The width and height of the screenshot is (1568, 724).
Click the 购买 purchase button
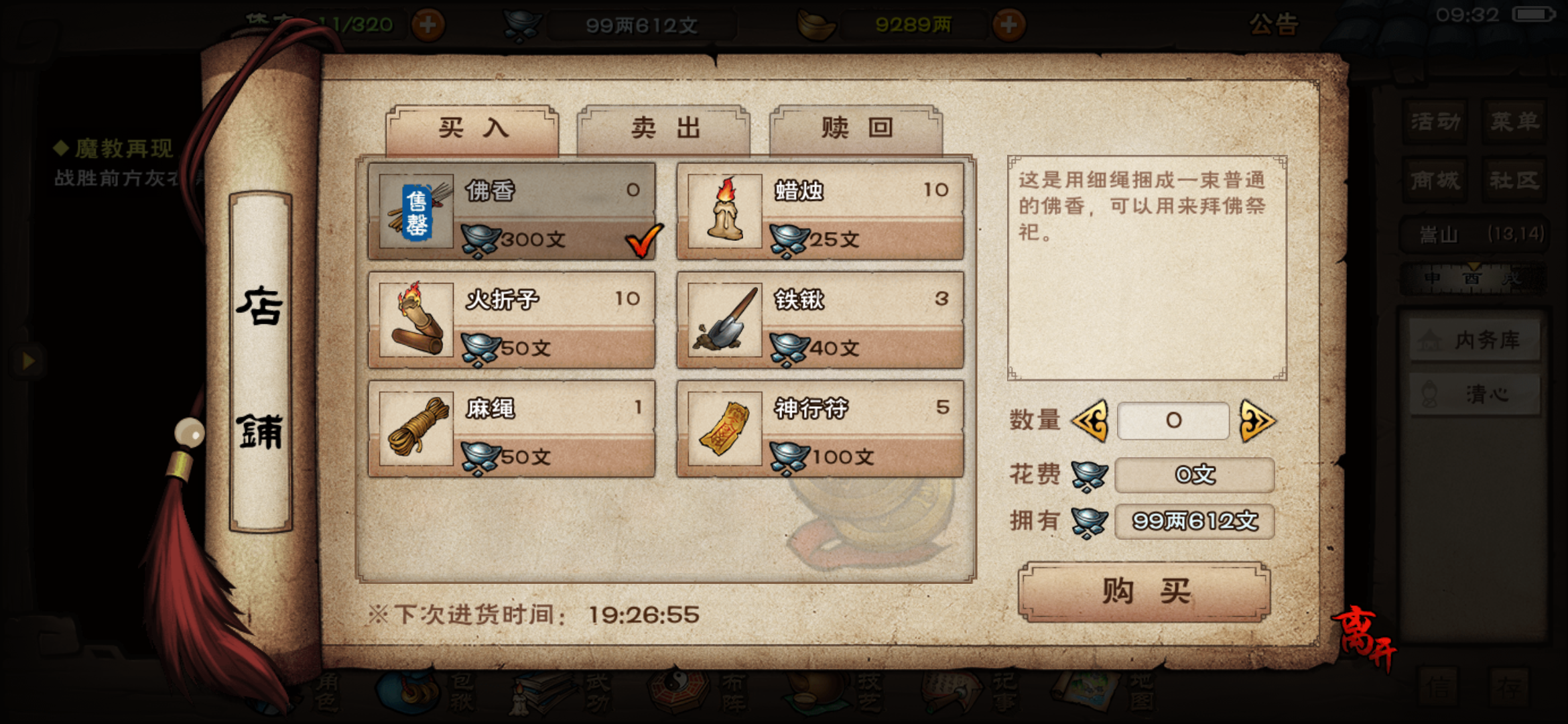(1144, 591)
